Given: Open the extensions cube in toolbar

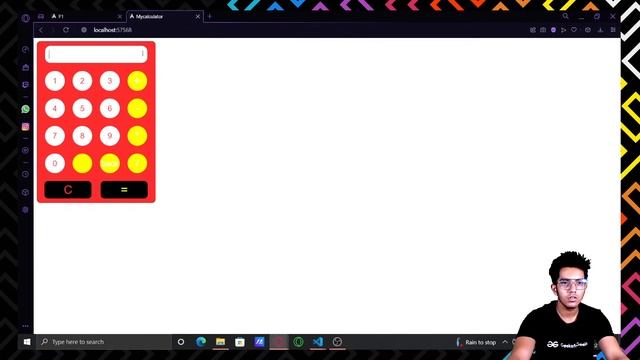Looking at the screenshot, I should click(x=588, y=30).
